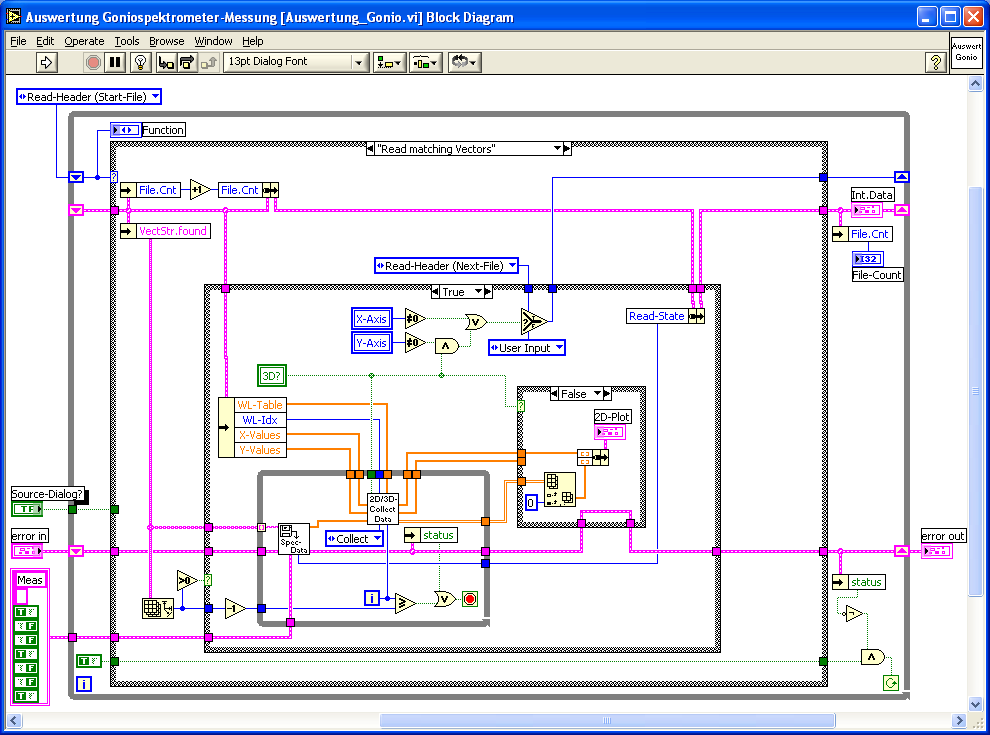Click the Source-Dialog? boolean terminal
Image resolution: width=990 pixels, height=735 pixels.
click(27, 509)
